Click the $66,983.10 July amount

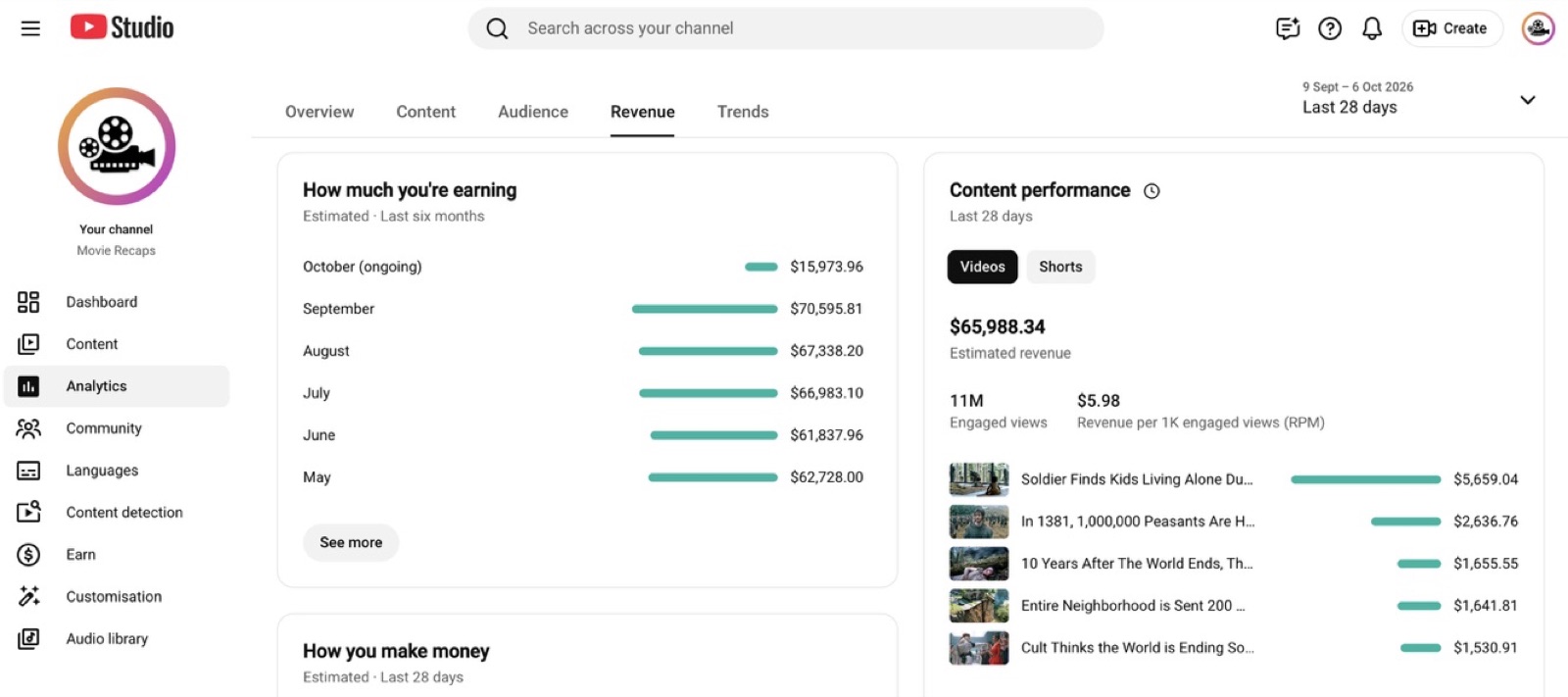pos(827,393)
